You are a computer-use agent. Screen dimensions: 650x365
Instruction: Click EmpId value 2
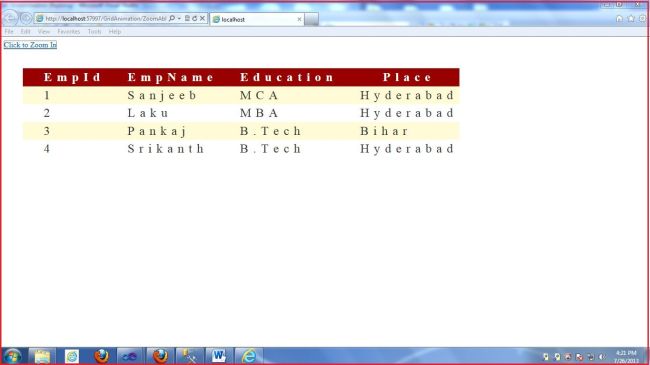[x=47, y=113]
